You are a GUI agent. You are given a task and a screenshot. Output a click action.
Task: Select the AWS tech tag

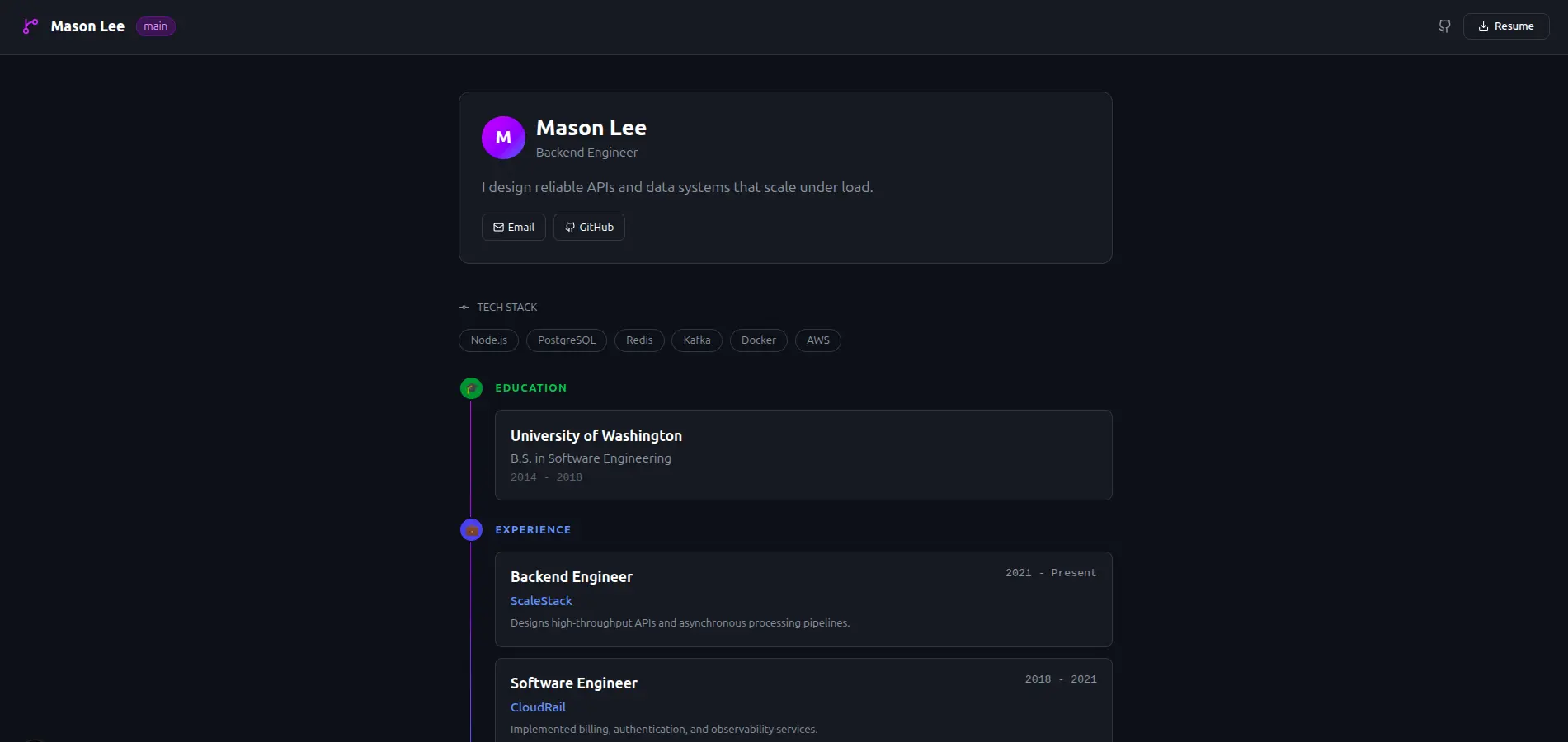817,340
